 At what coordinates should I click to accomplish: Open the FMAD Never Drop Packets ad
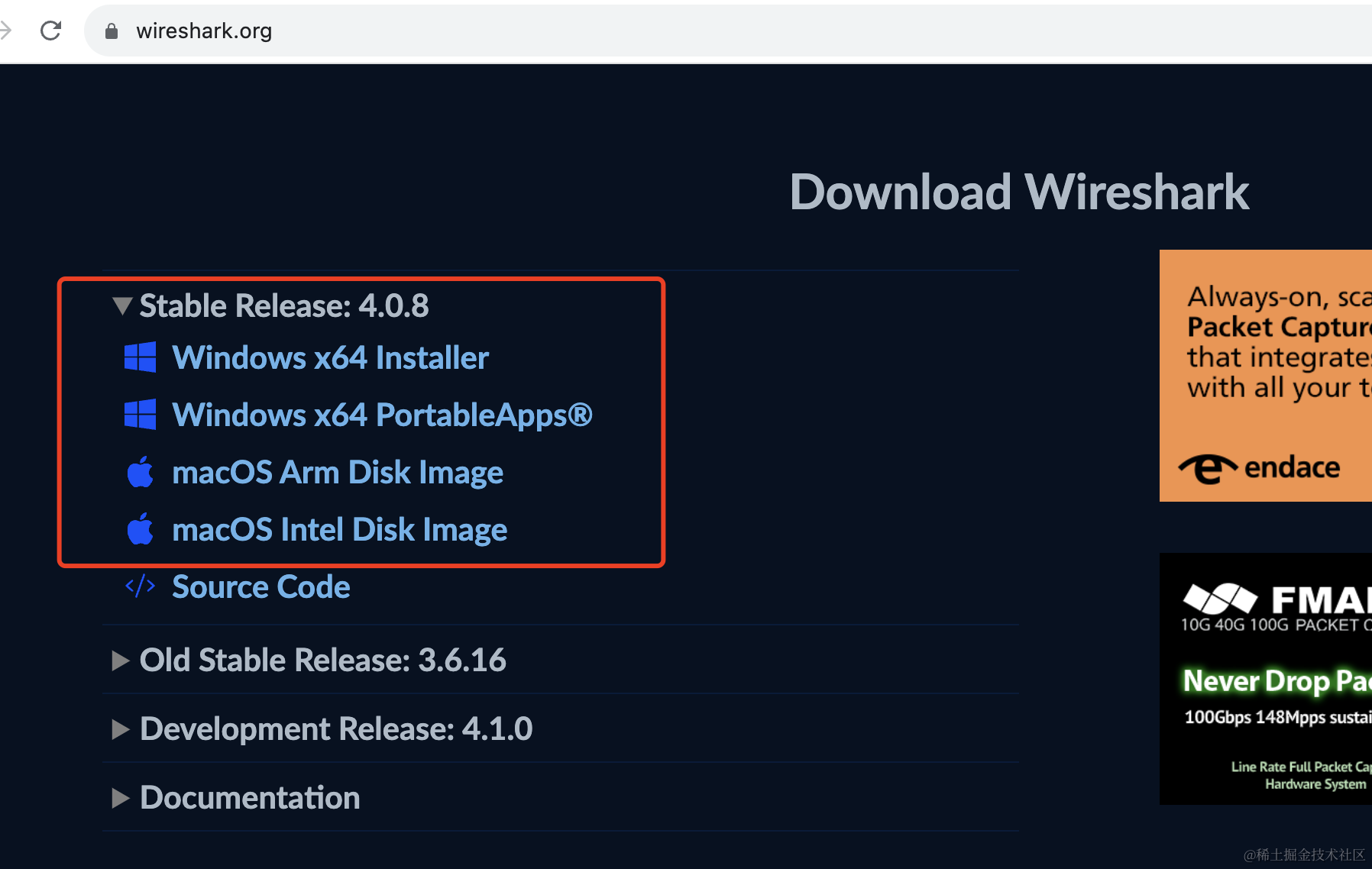1266,678
